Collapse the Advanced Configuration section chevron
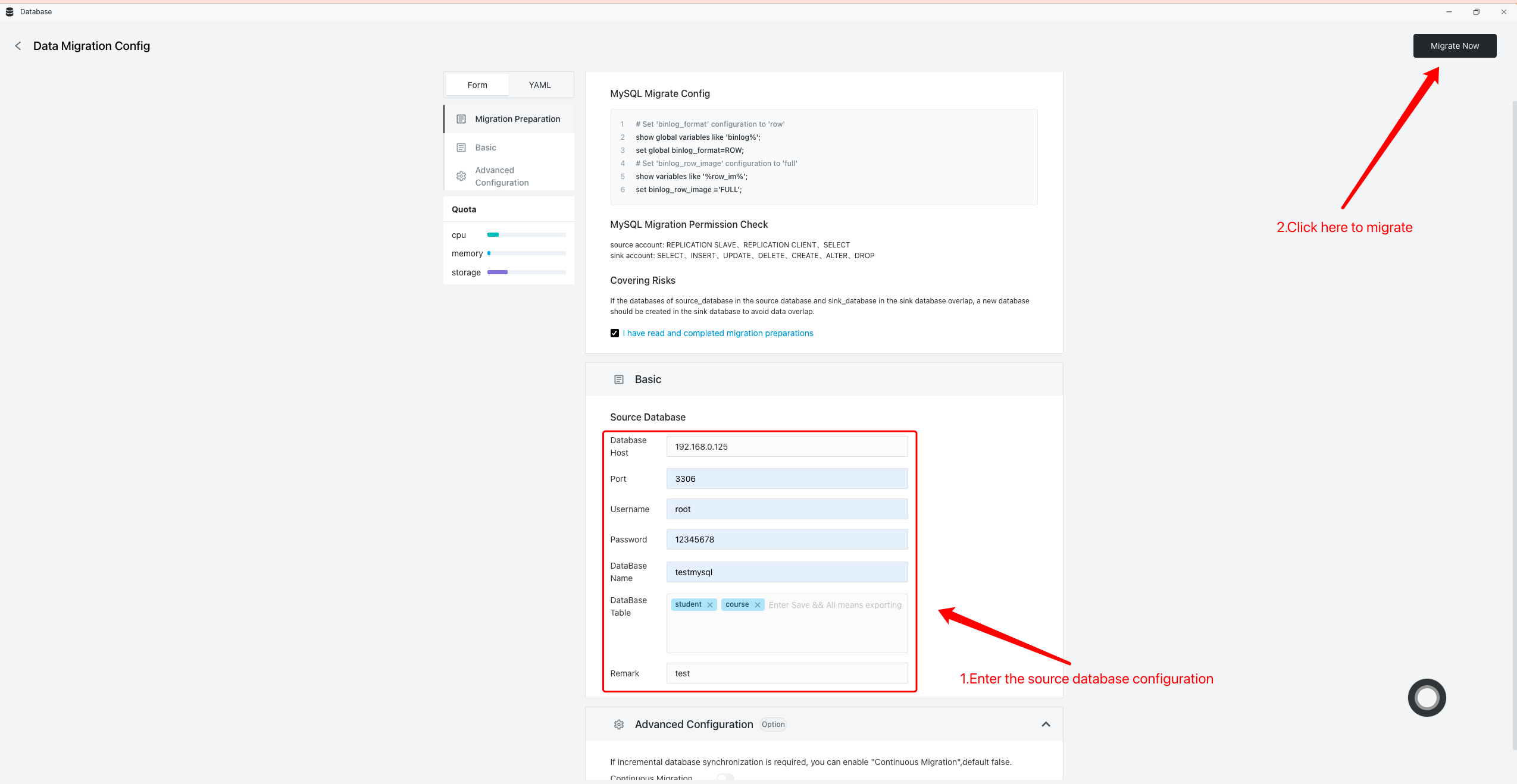 pos(1046,725)
